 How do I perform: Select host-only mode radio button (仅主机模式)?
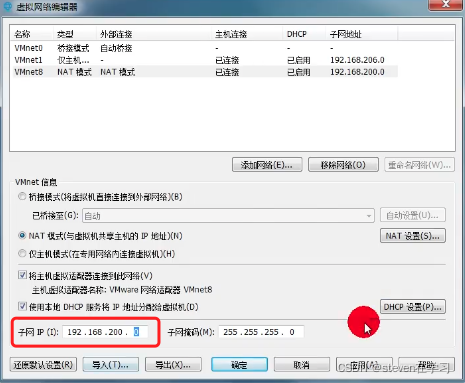22,254
